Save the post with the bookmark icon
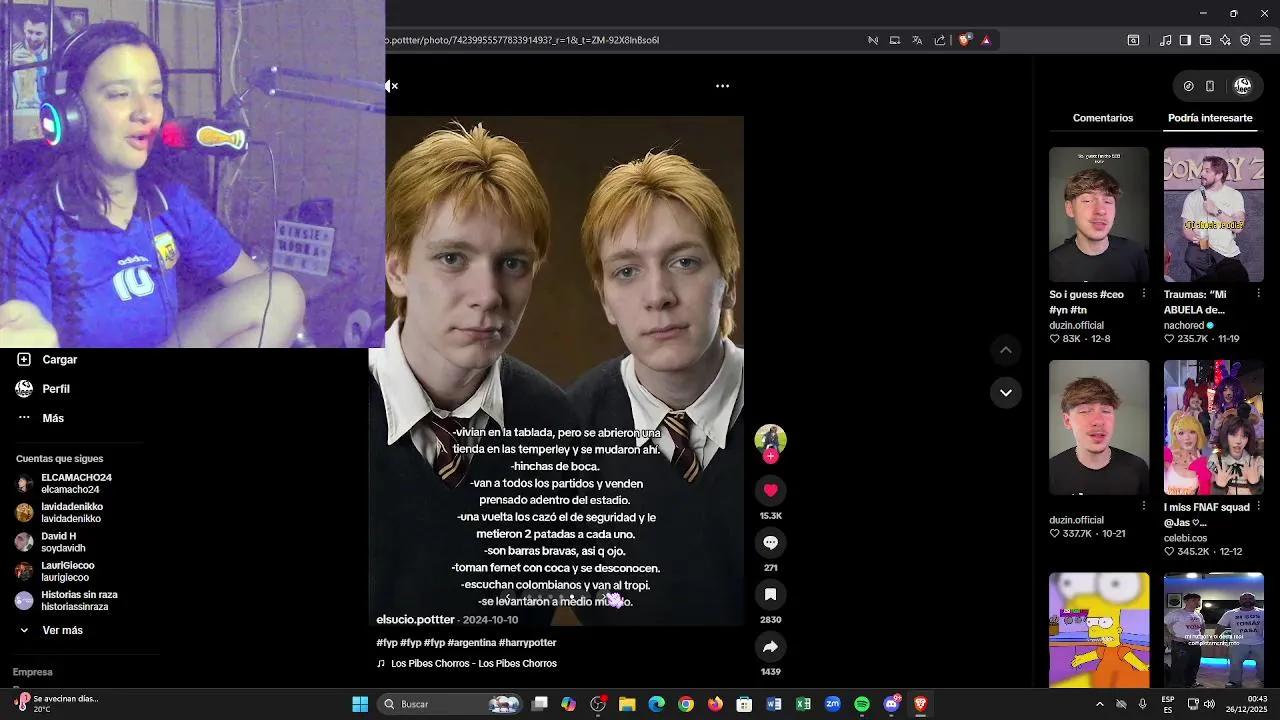1280x720 pixels. tap(770, 594)
